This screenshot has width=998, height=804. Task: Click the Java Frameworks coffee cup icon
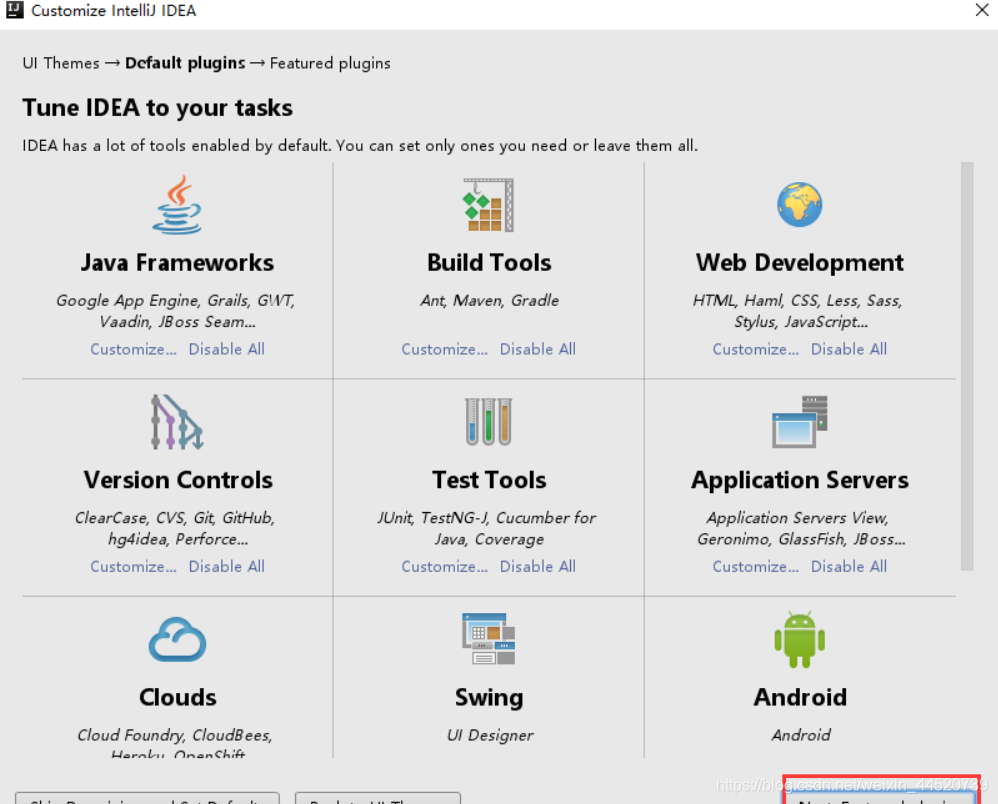177,205
